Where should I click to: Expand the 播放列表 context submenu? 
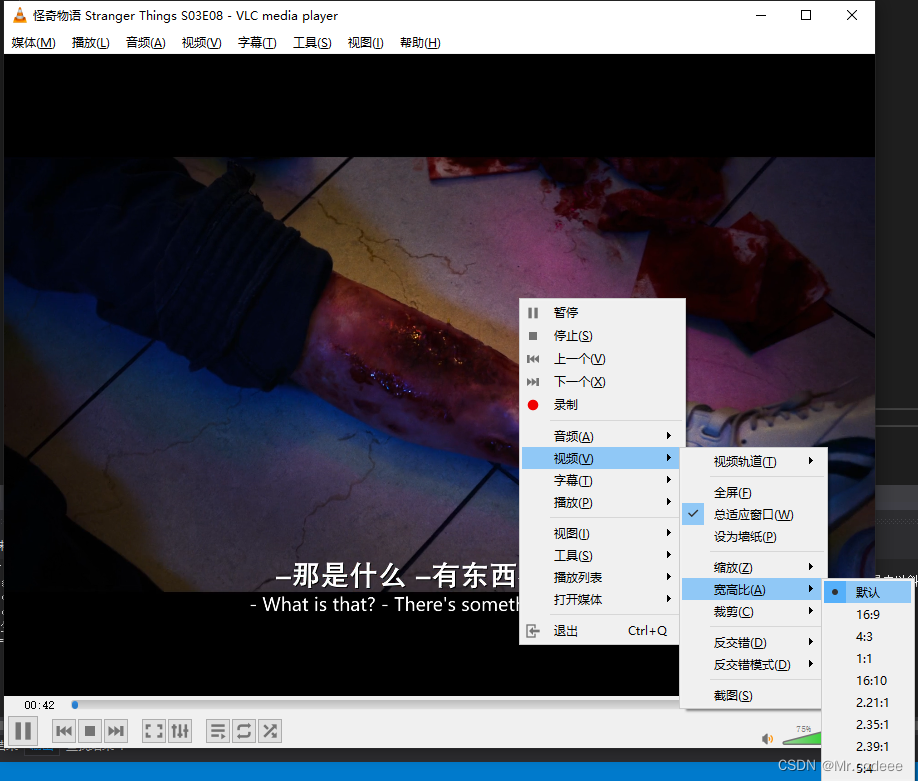[601, 577]
